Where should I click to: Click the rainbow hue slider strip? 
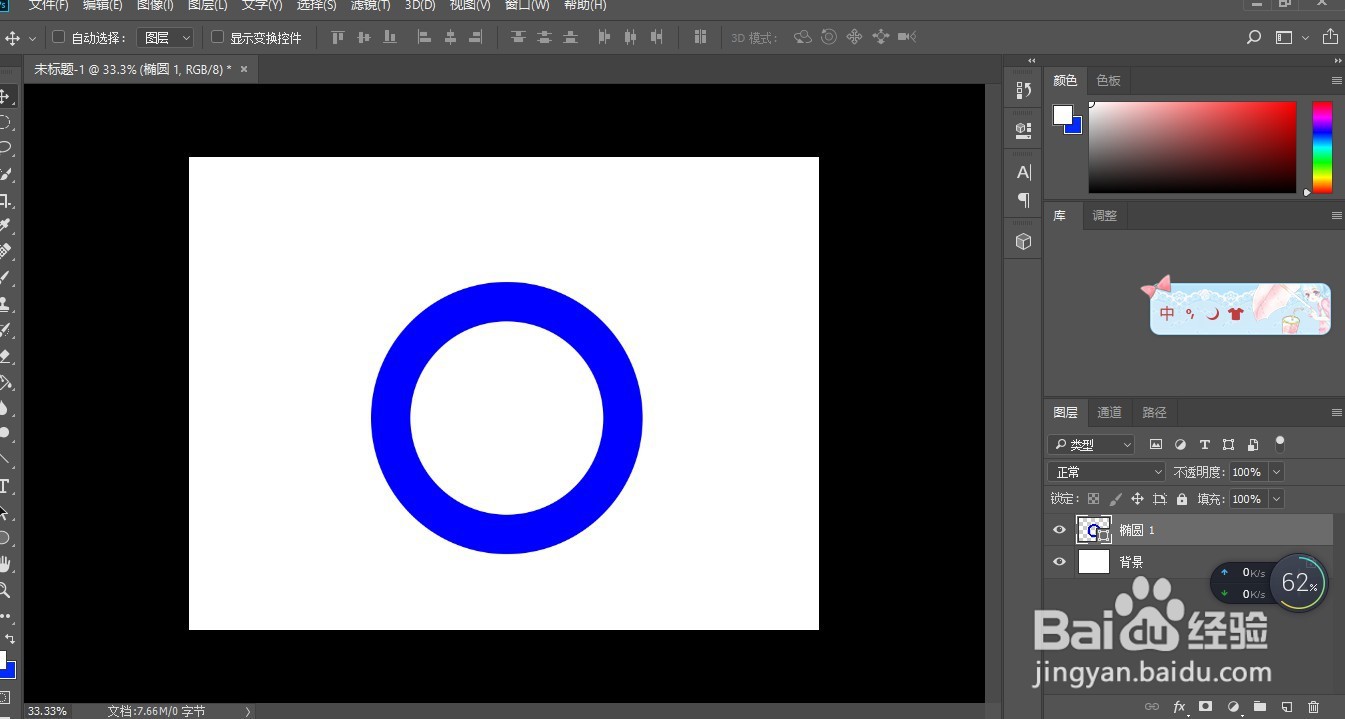click(1322, 147)
